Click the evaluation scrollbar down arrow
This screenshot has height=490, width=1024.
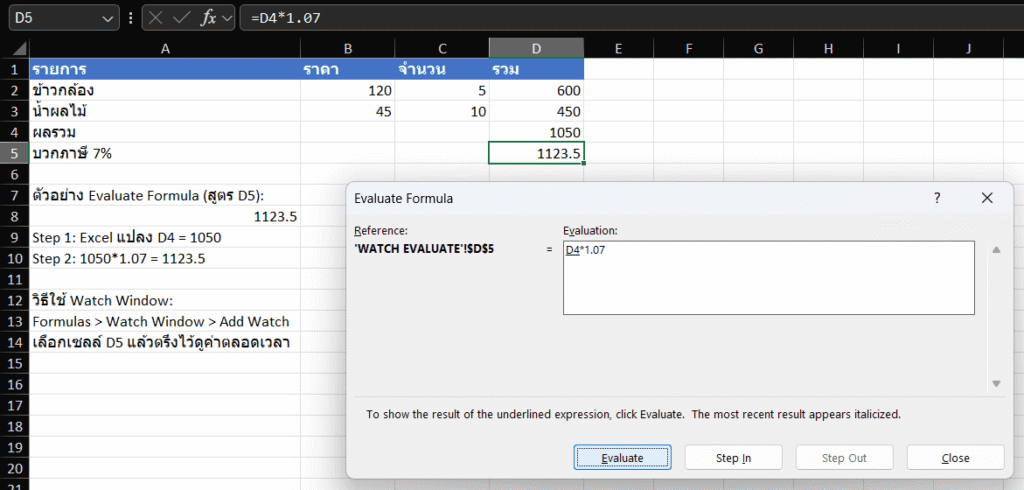tap(996, 384)
